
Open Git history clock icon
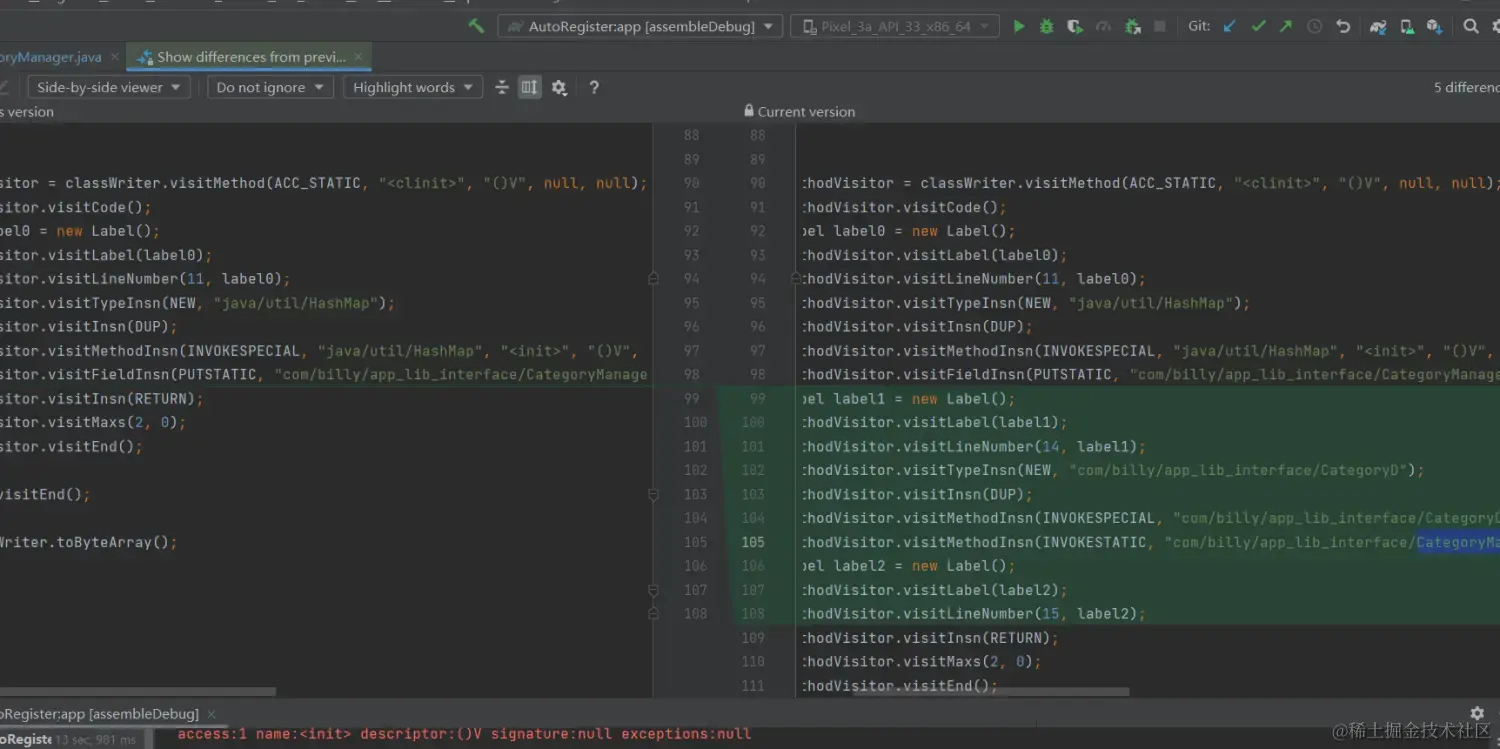[1314, 26]
